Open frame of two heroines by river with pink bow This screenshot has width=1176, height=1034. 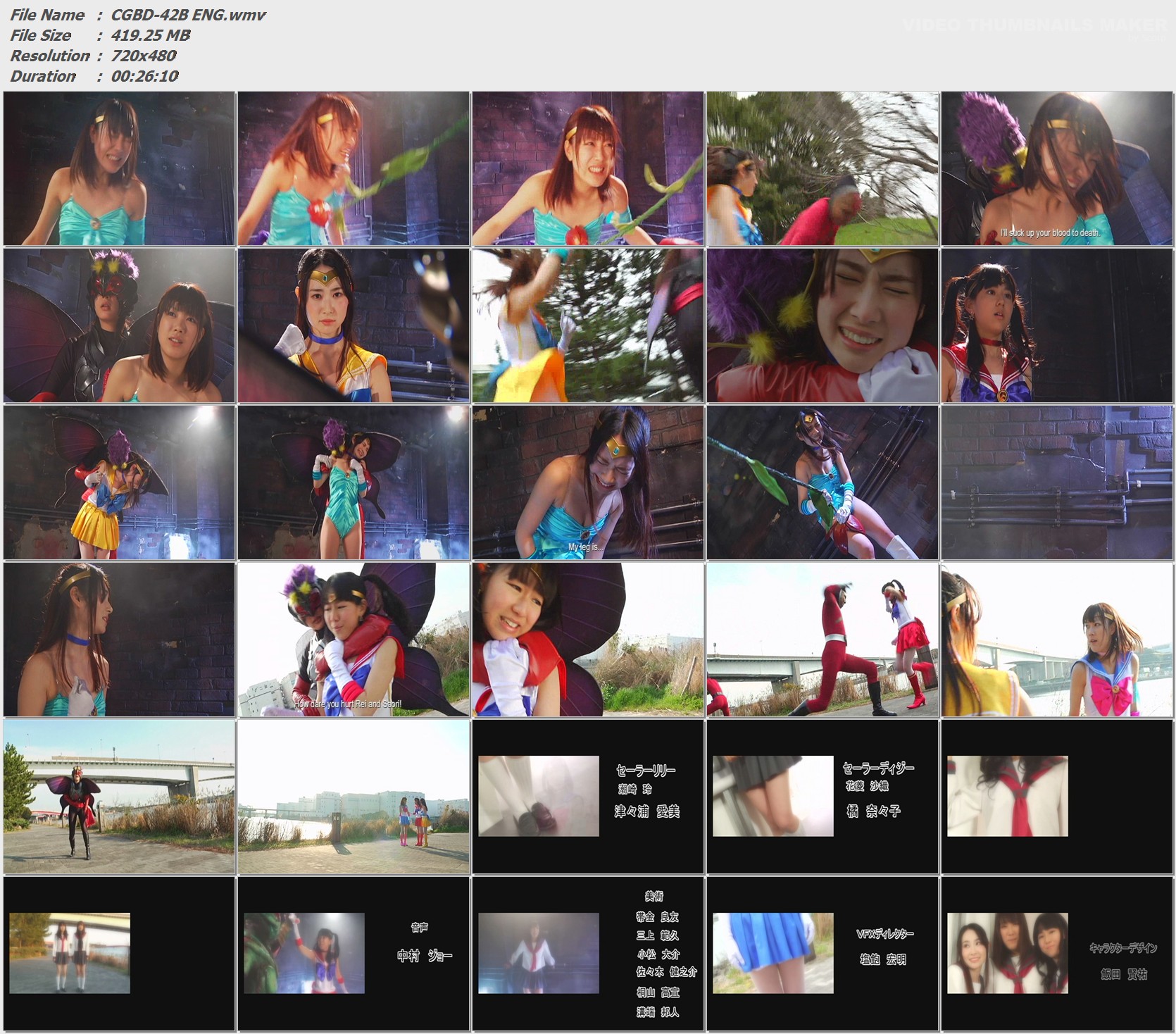pos(1057,640)
